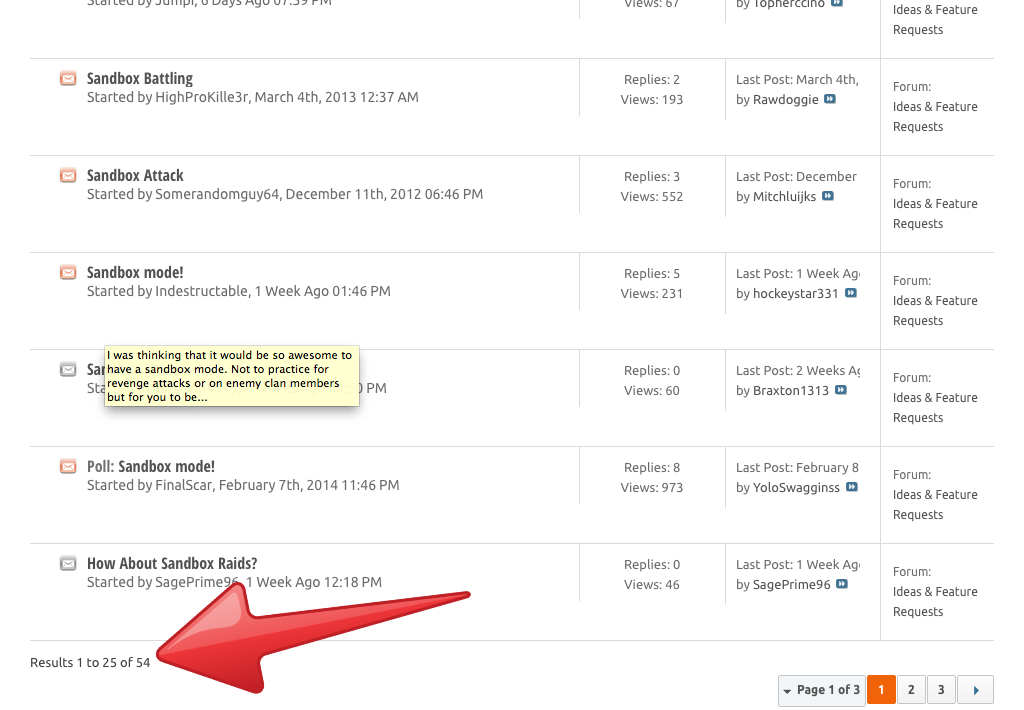Go to last post icon after Mitchluijks

point(827,197)
